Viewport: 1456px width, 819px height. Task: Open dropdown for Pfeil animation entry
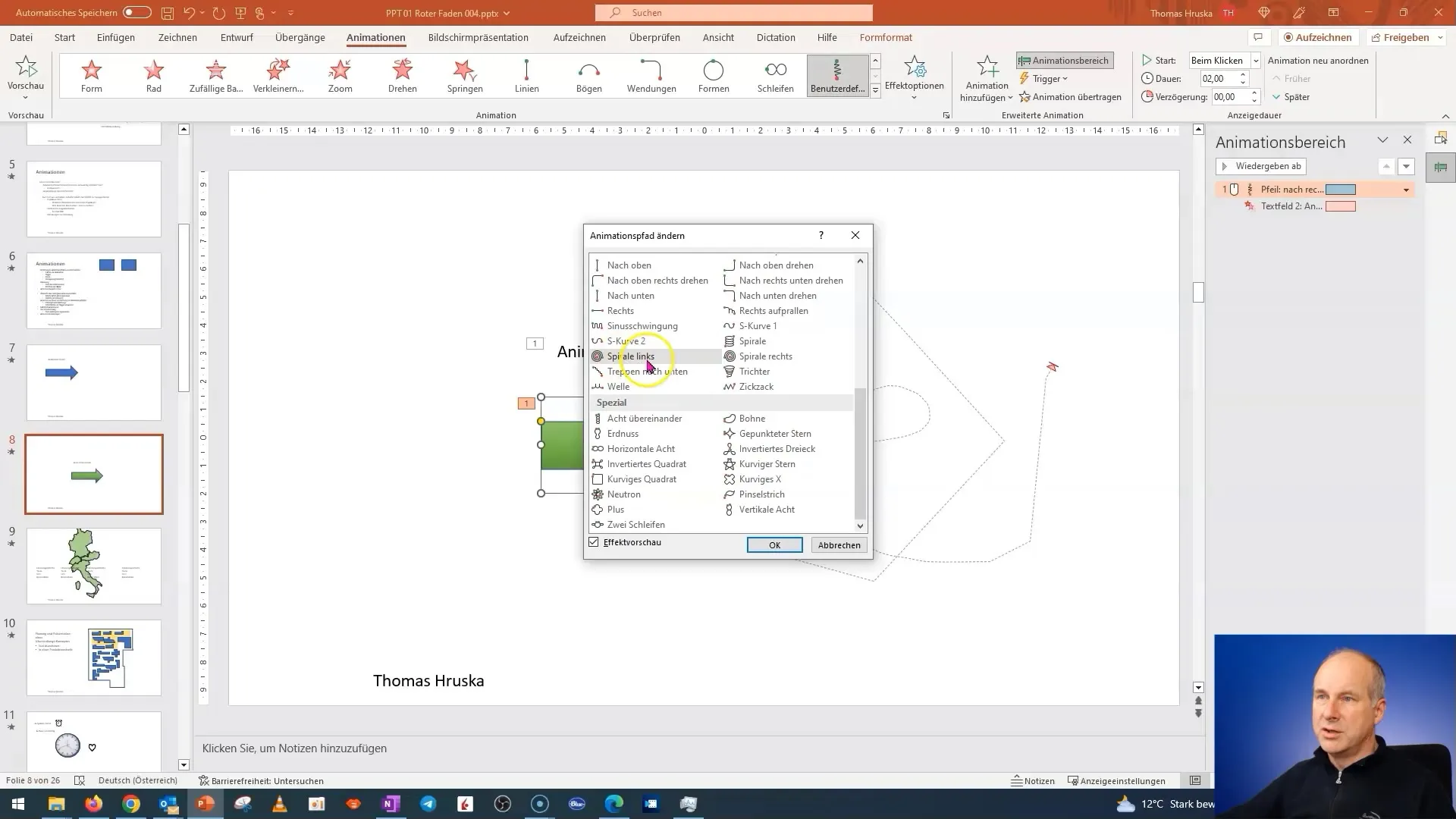[1406, 190]
